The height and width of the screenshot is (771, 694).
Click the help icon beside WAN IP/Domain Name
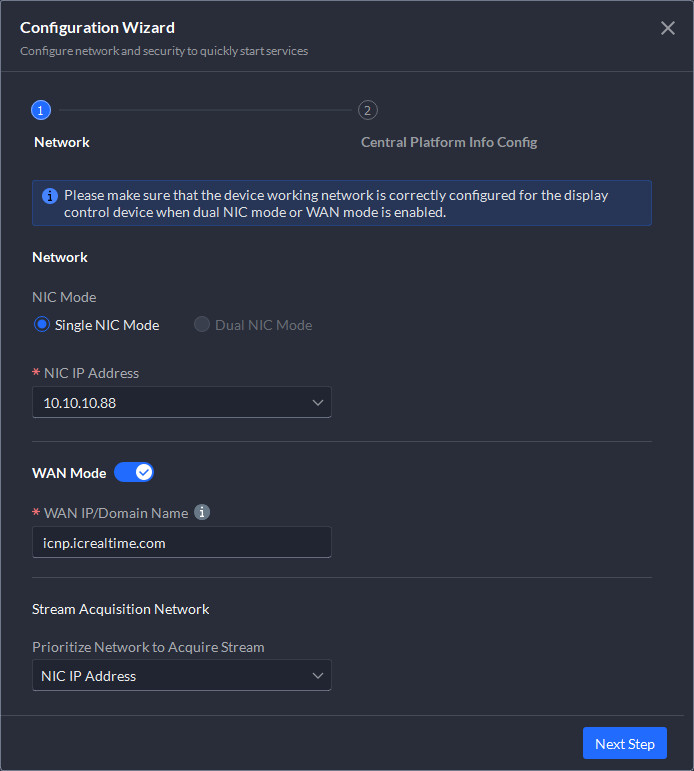pos(202,512)
